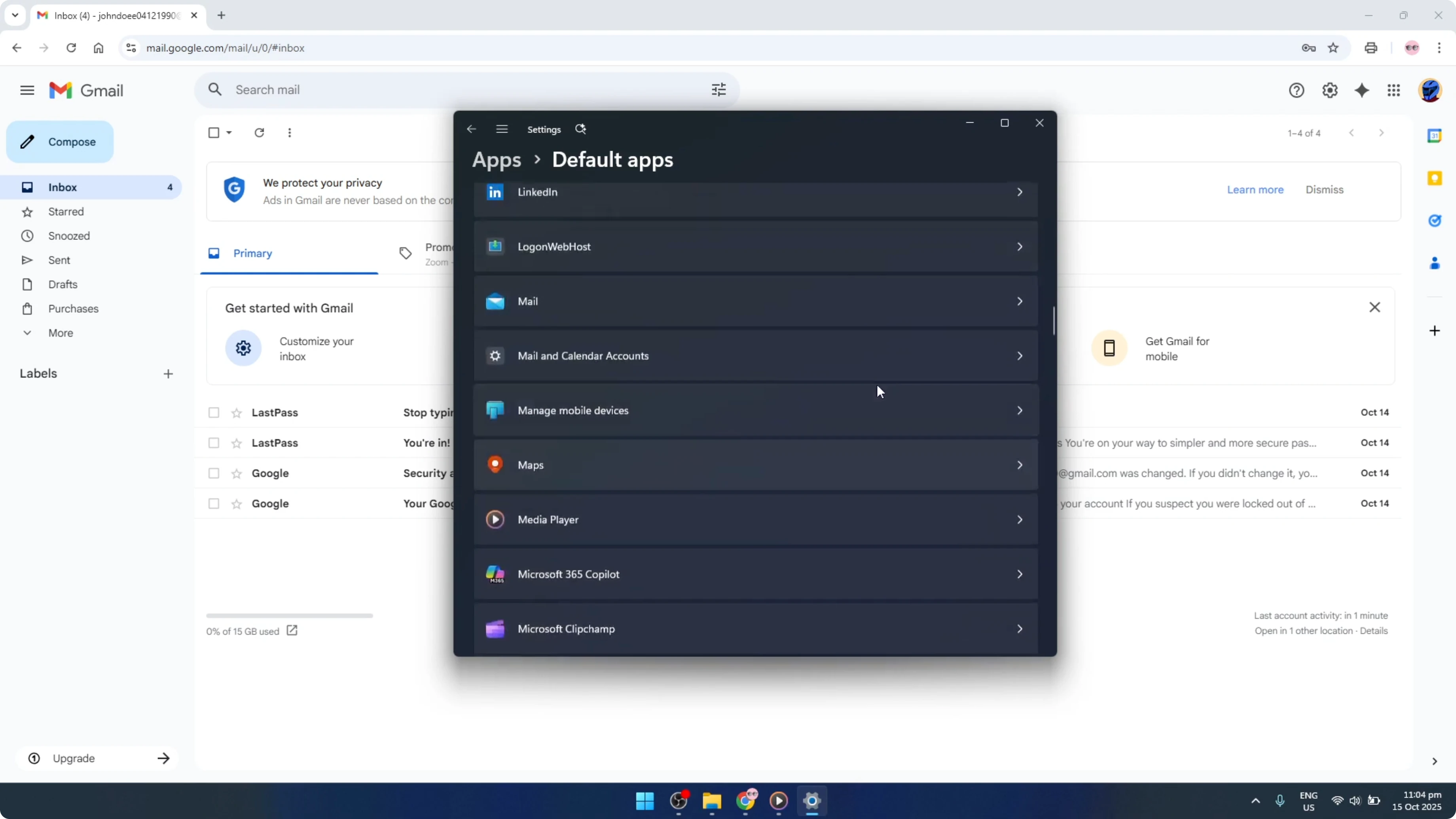Click the Settings search icon
This screenshot has width=1456, height=819.
pos(580,129)
